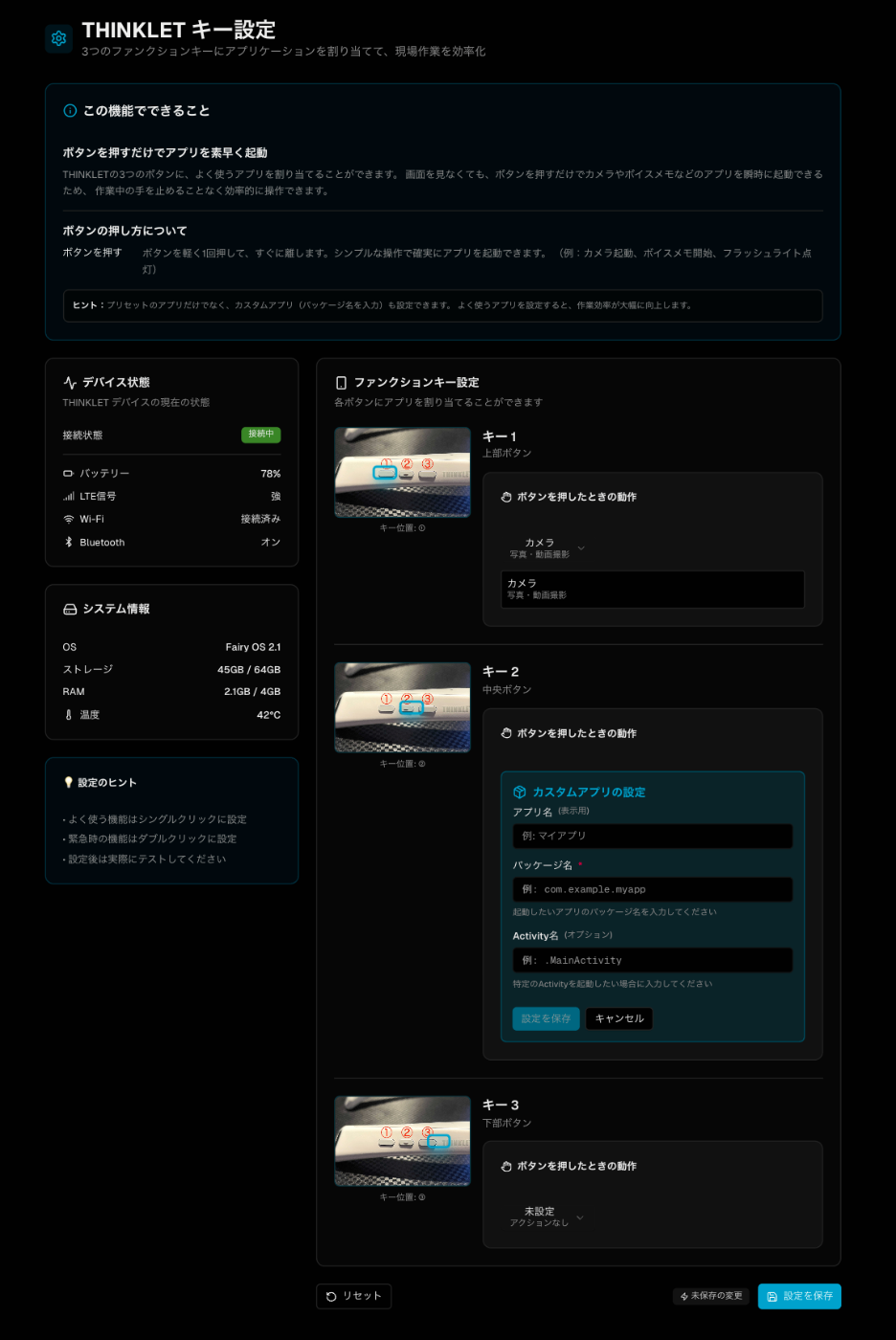Click hint 緊急時の機能はダブルクリックに設定
Screen dimensions: 896x1340
pos(150,839)
